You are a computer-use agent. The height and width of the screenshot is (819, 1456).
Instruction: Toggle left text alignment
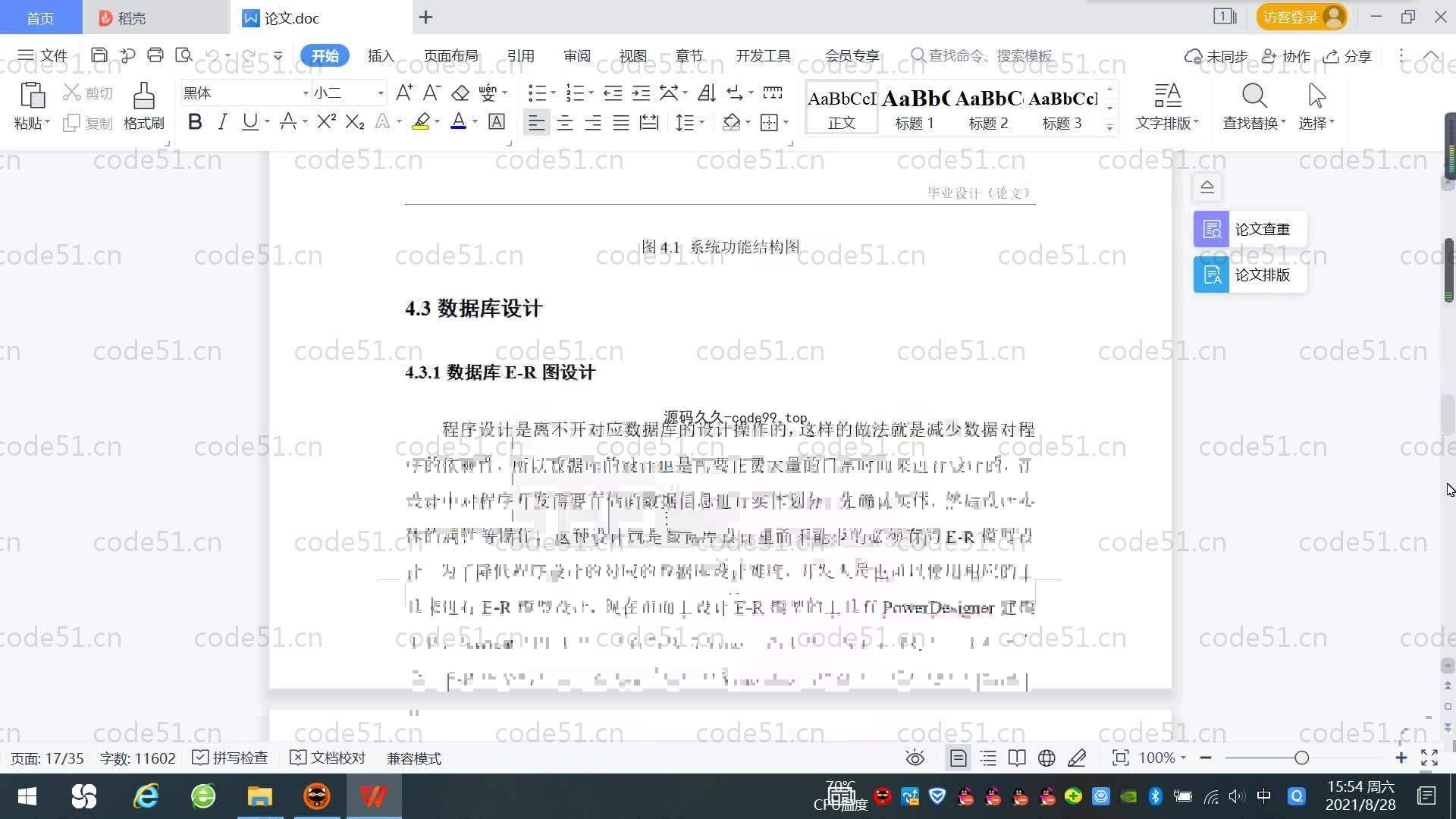pos(536,122)
